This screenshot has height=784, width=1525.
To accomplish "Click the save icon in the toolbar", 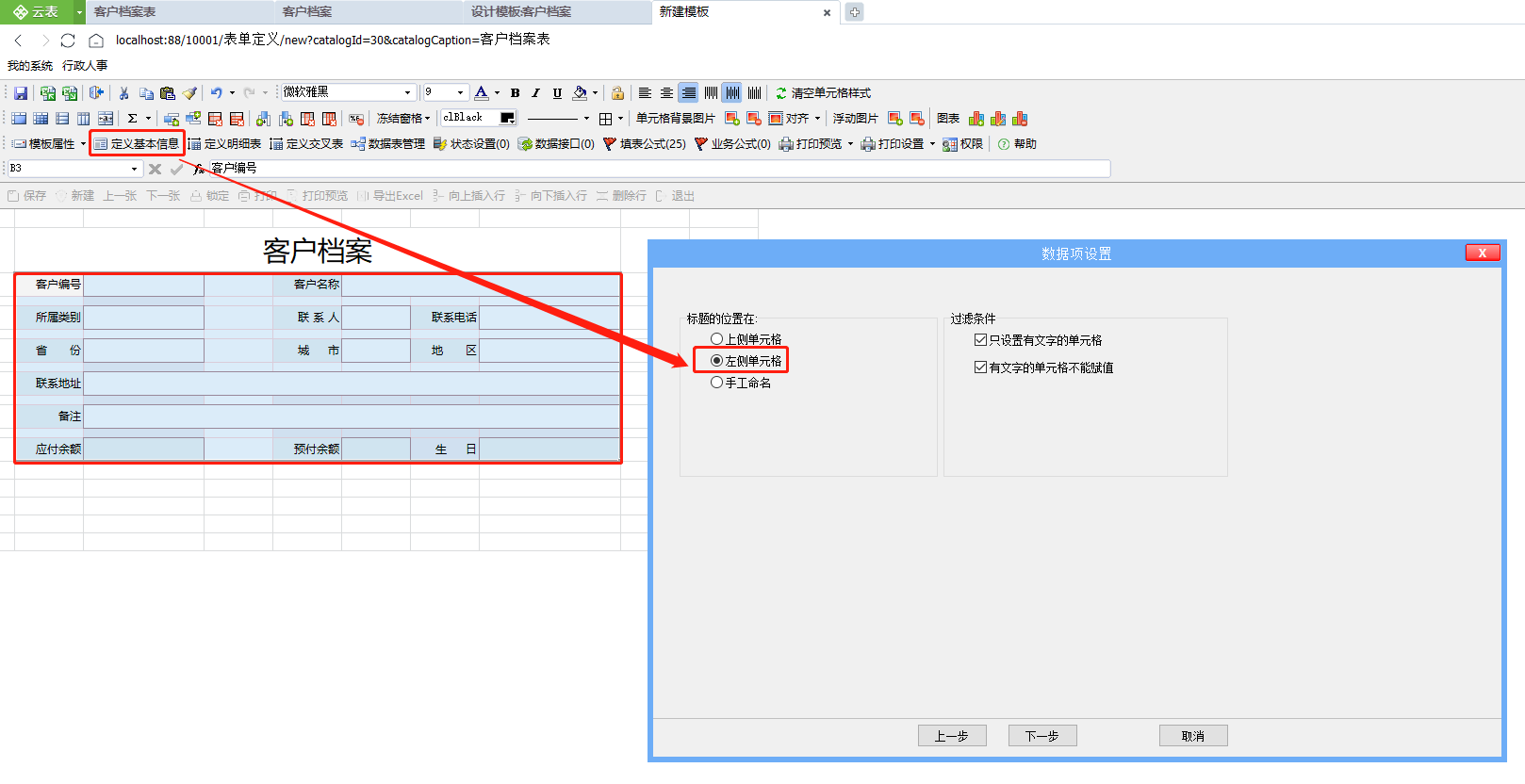I will (21, 92).
